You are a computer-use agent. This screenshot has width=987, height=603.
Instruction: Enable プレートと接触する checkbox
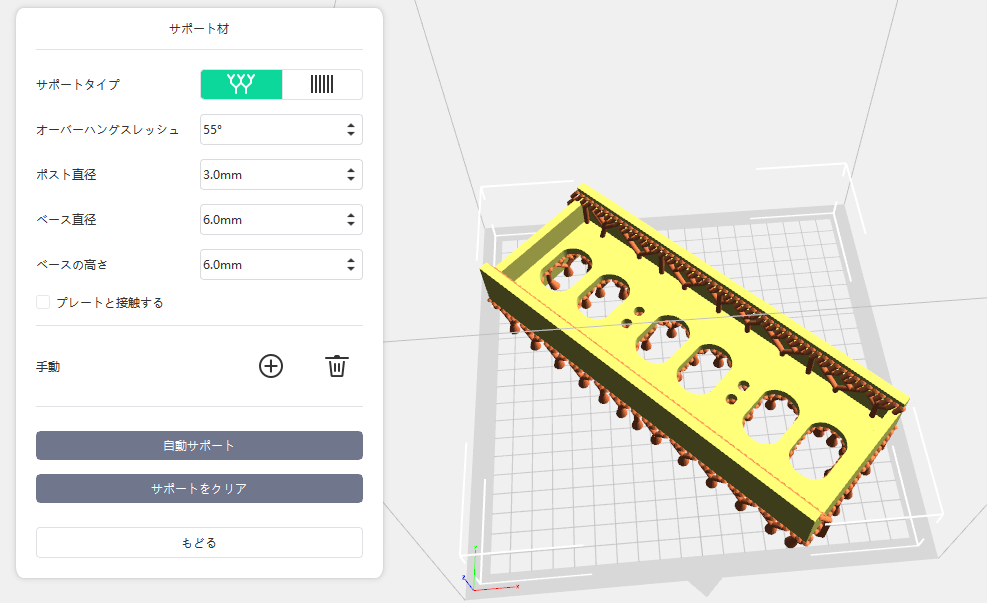tap(43, 303)
